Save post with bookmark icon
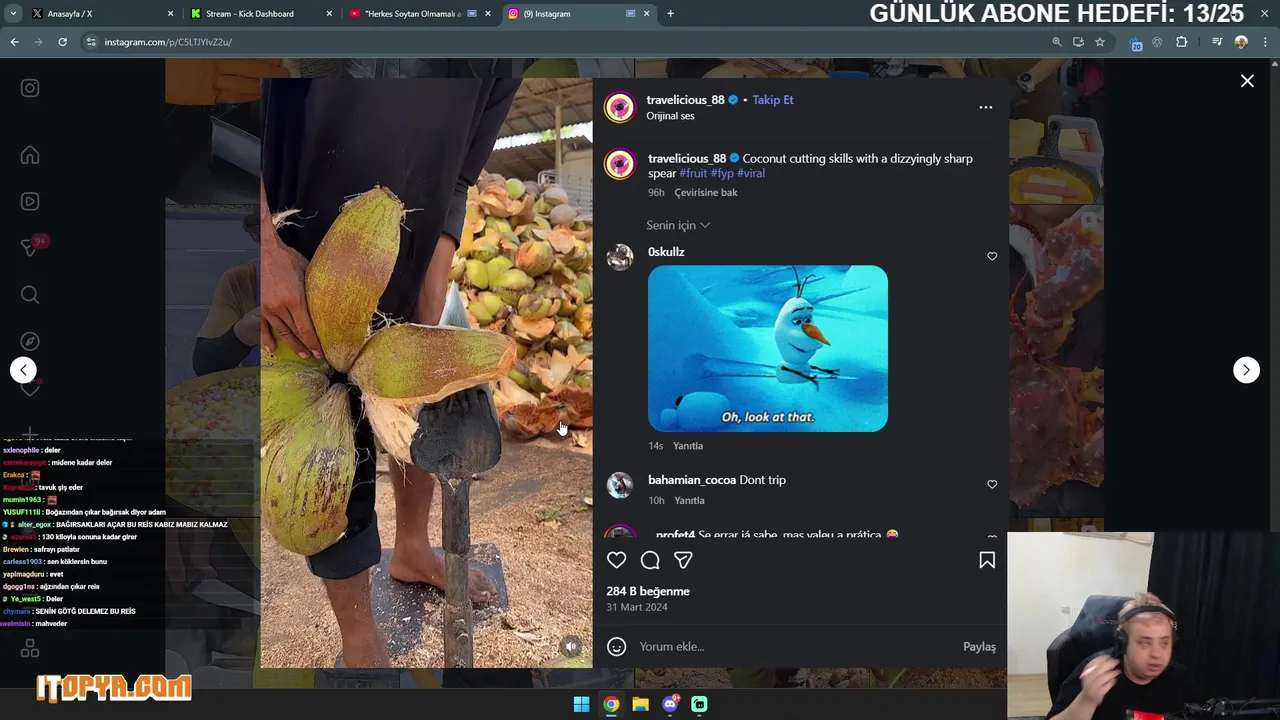1280x720 pixels. tap(987, 560)
